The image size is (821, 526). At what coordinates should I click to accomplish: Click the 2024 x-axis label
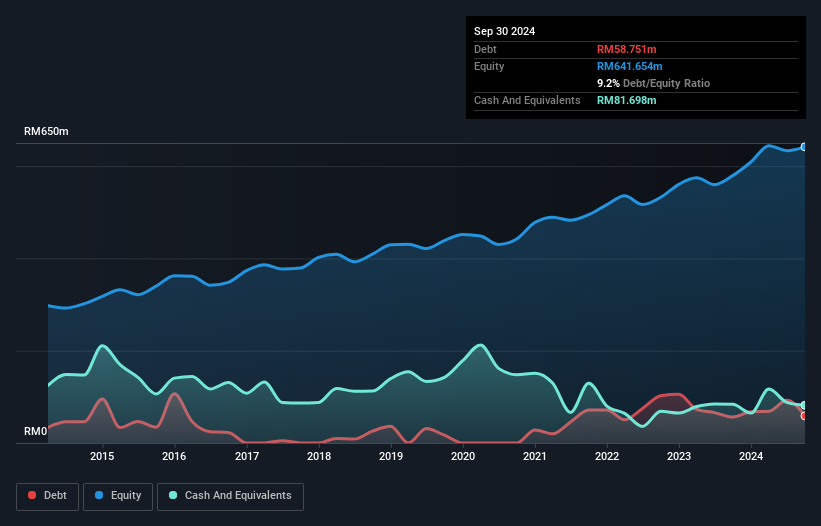(x=751, y=456)
